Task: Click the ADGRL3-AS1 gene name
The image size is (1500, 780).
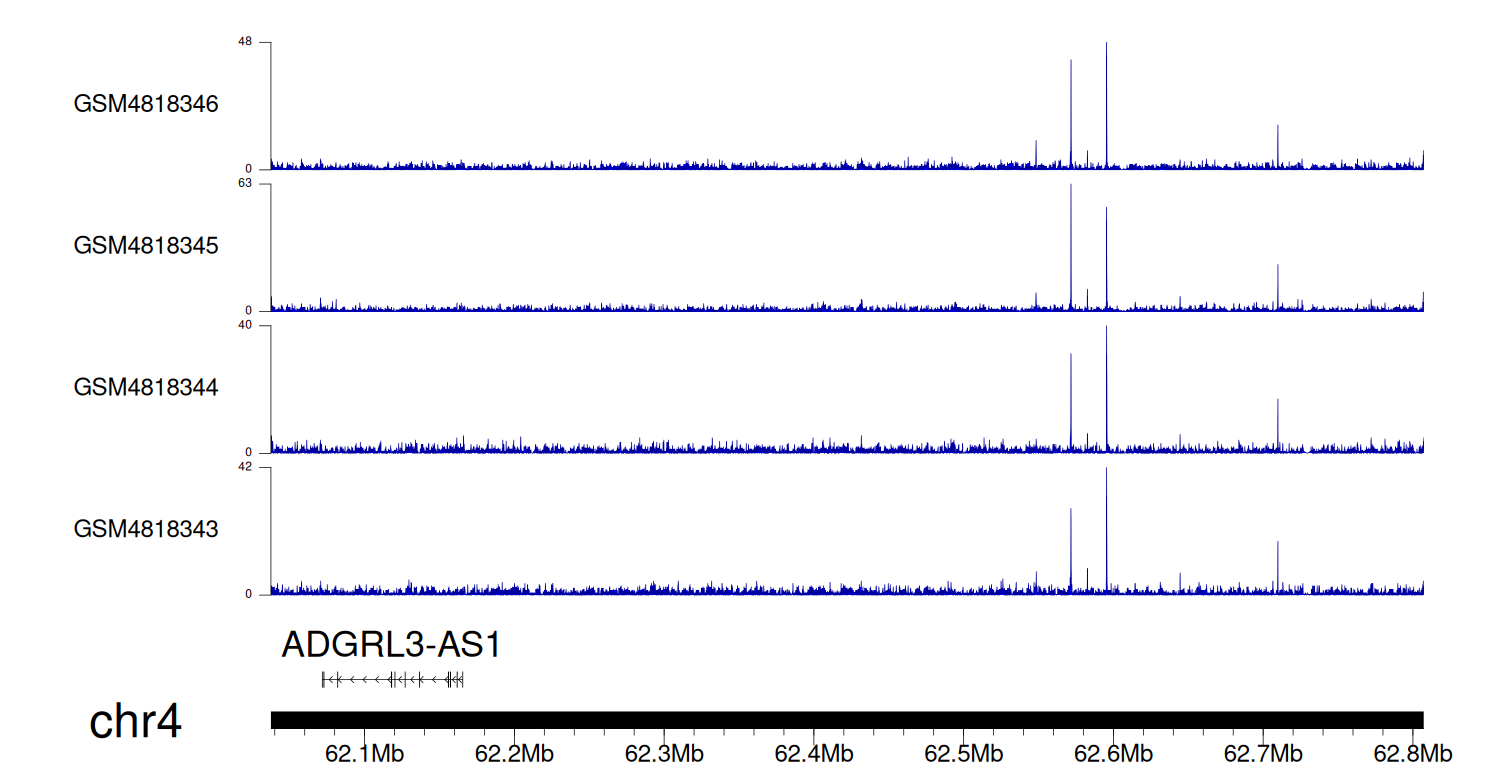Action: 391,646
